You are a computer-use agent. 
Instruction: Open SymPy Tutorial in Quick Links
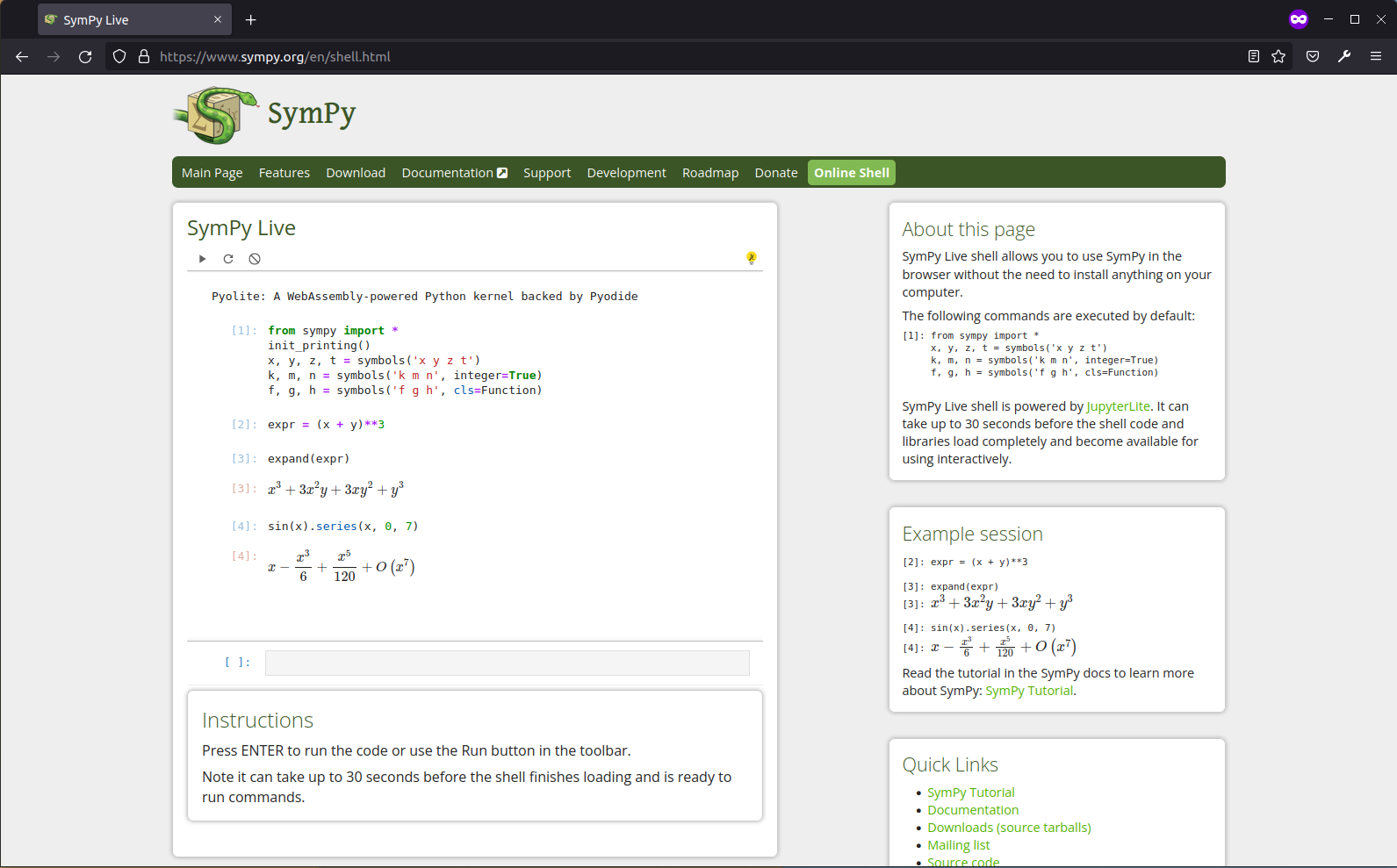click(971, 793)
